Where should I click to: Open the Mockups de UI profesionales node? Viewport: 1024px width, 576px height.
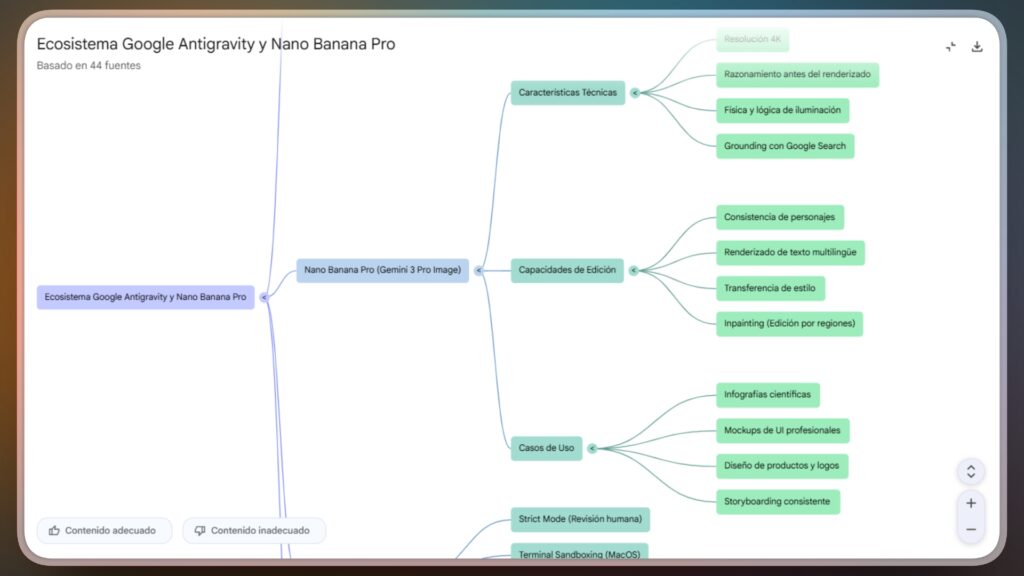(x=782, y=431)
